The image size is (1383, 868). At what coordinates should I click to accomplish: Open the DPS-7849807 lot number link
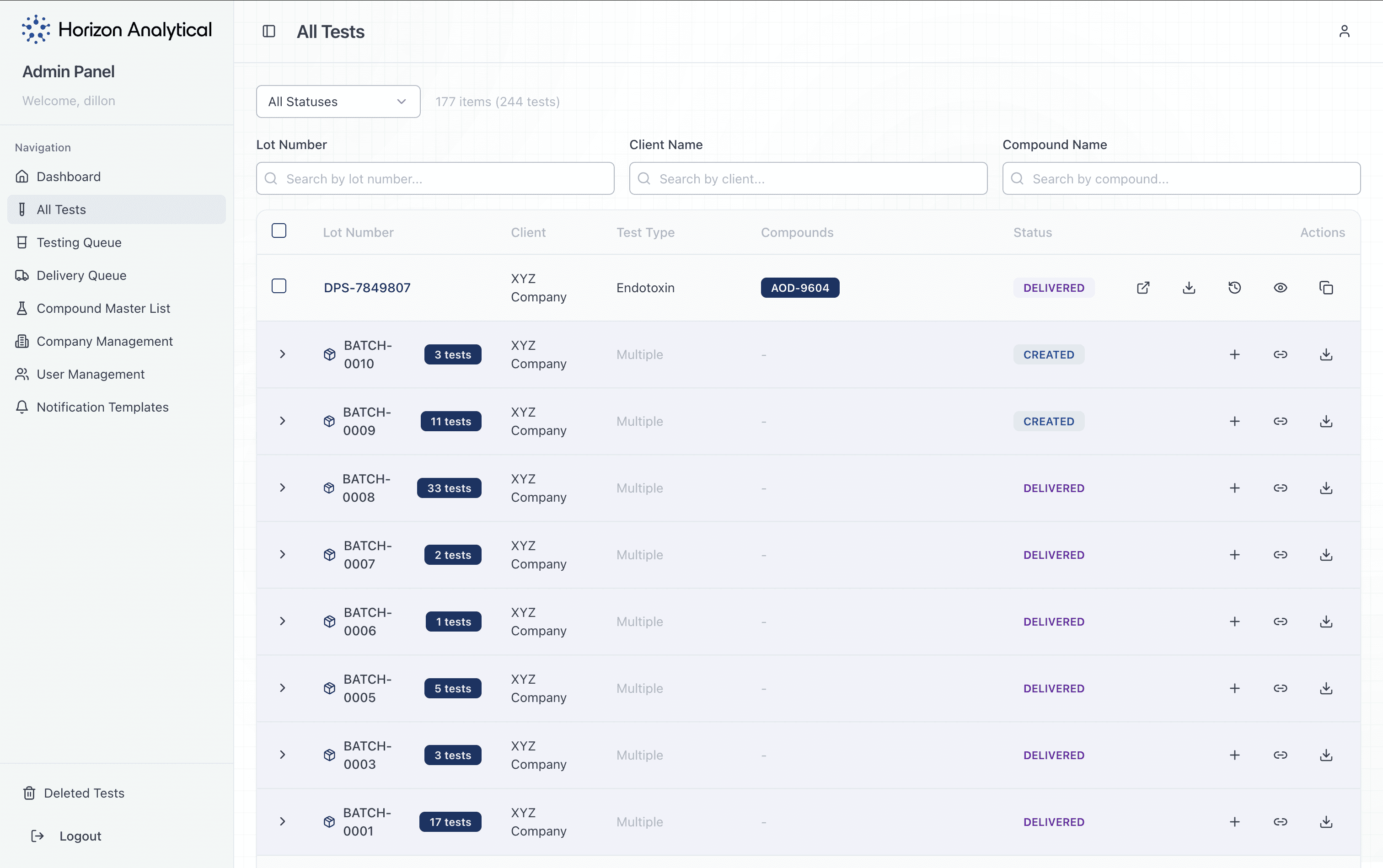367,288
